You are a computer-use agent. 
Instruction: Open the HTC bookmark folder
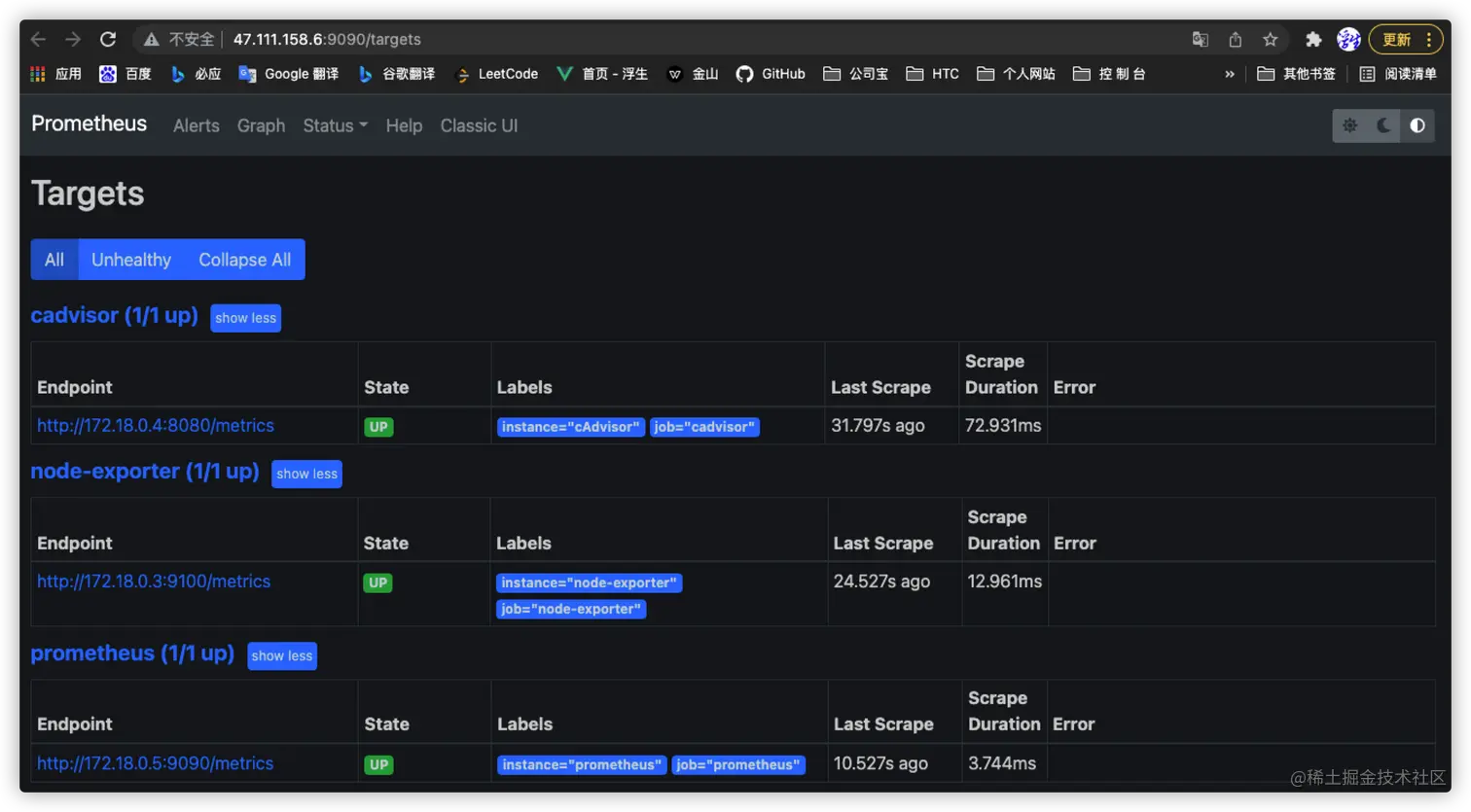(x=933, y=74)
